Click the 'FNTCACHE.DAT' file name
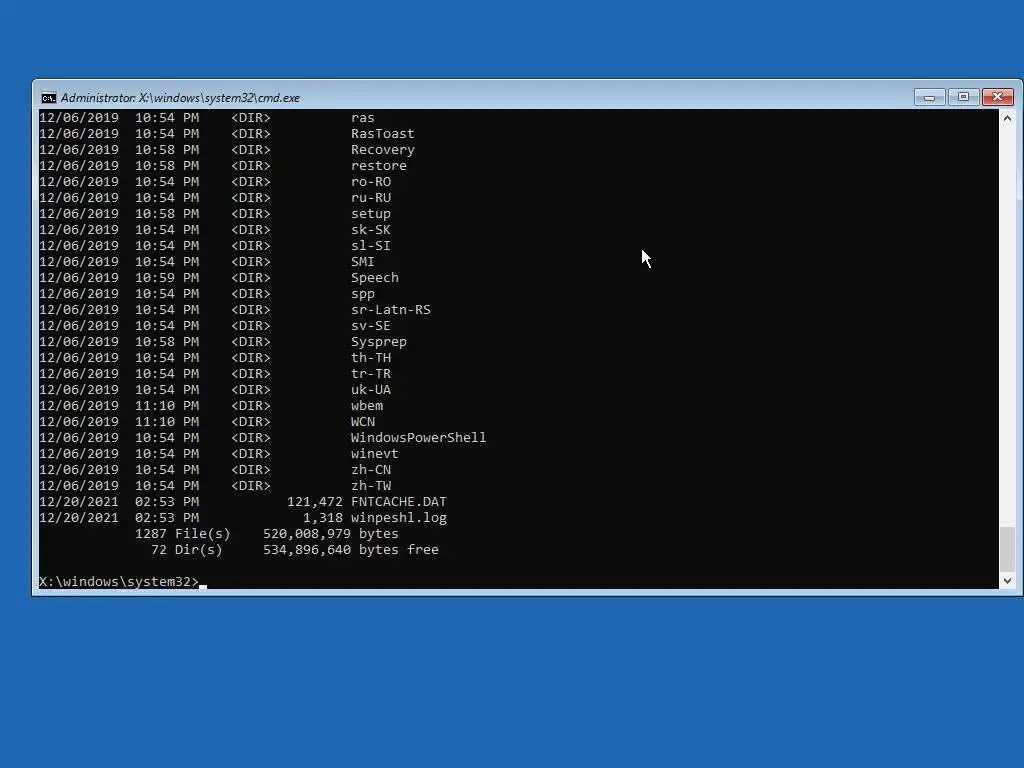Viewport: 1024px width, 768px height. pyautogui.click(x=399, y=502)
